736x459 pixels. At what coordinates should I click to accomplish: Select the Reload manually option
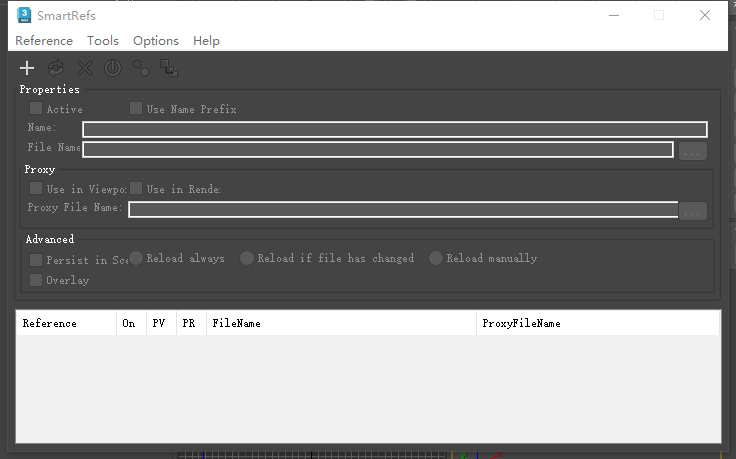[436, 258]
